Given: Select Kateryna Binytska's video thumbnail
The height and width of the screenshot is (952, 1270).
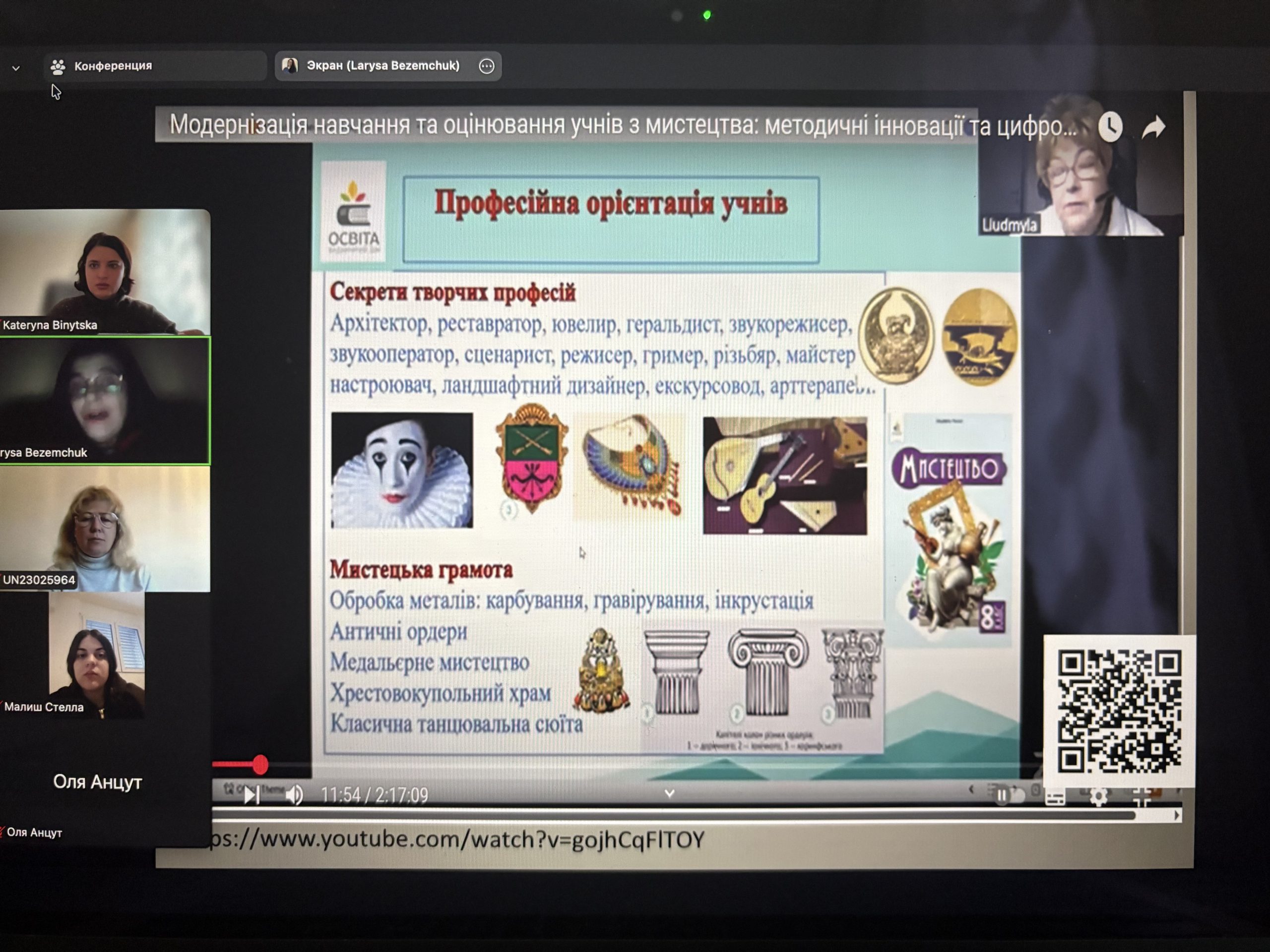Looking at the screenshot, I should click(105, 271).
